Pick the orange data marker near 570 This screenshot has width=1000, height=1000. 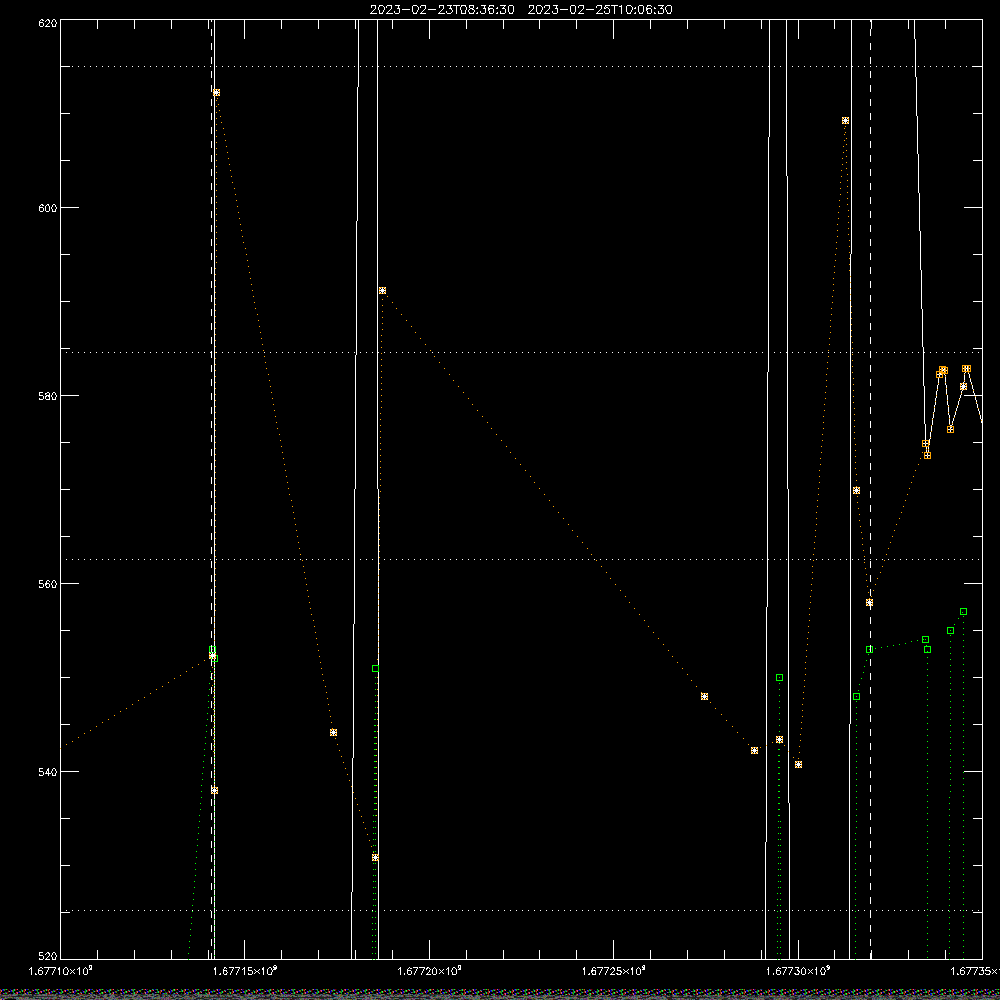pos(857,491)
